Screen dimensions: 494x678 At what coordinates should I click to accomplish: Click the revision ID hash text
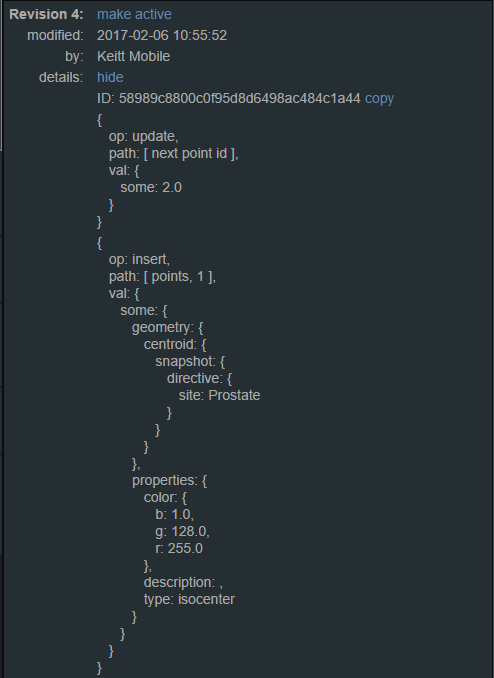point(239,99)
